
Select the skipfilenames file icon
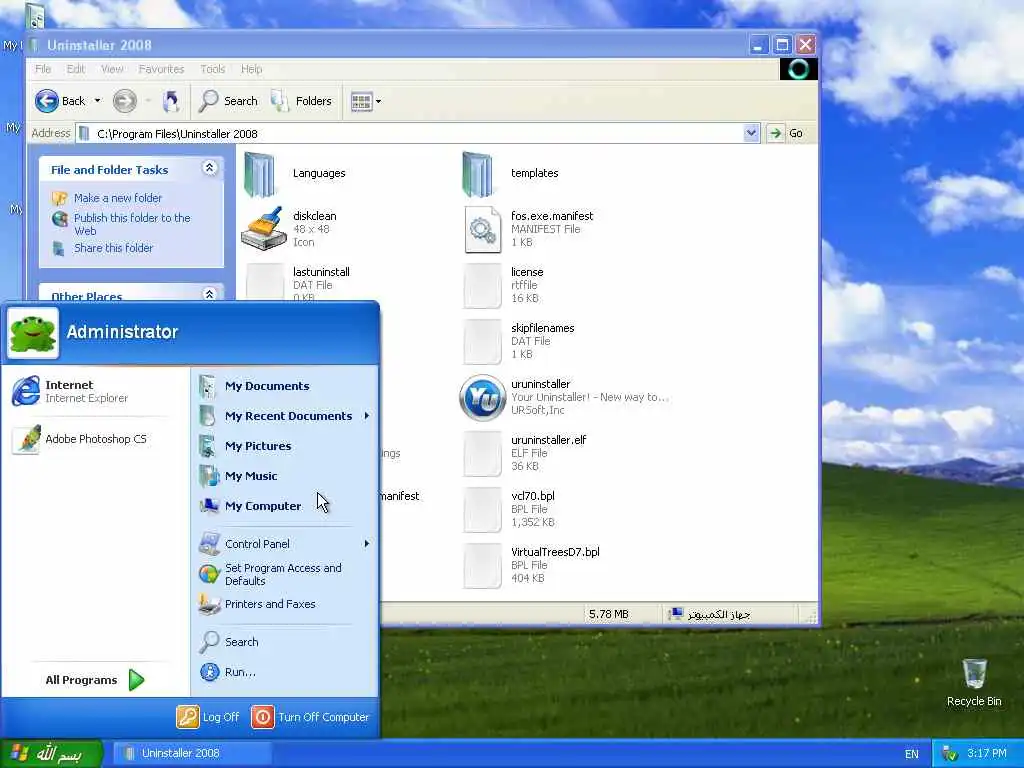tap(482, 342)
